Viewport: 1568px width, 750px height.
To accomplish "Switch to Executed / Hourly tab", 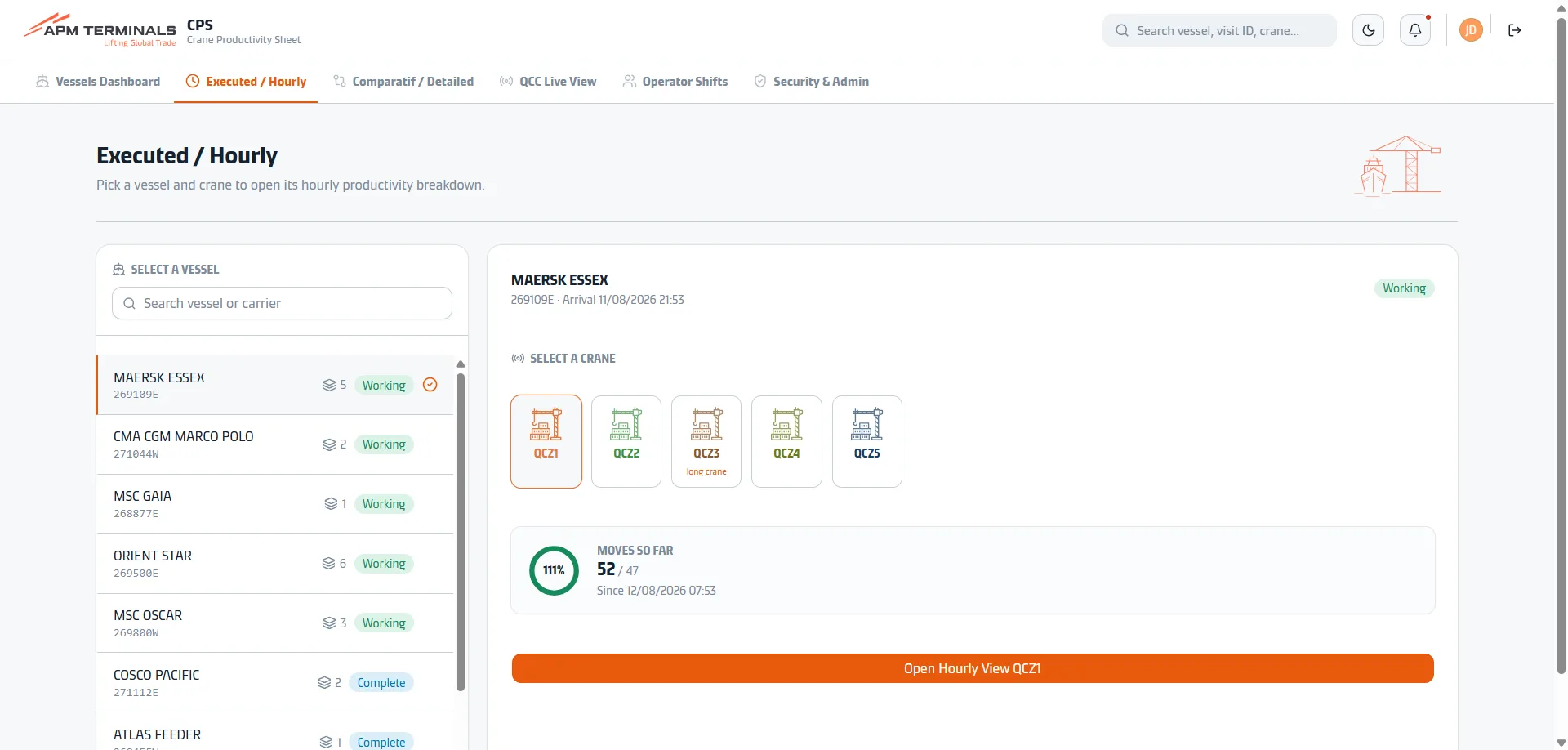I will 246,82.
